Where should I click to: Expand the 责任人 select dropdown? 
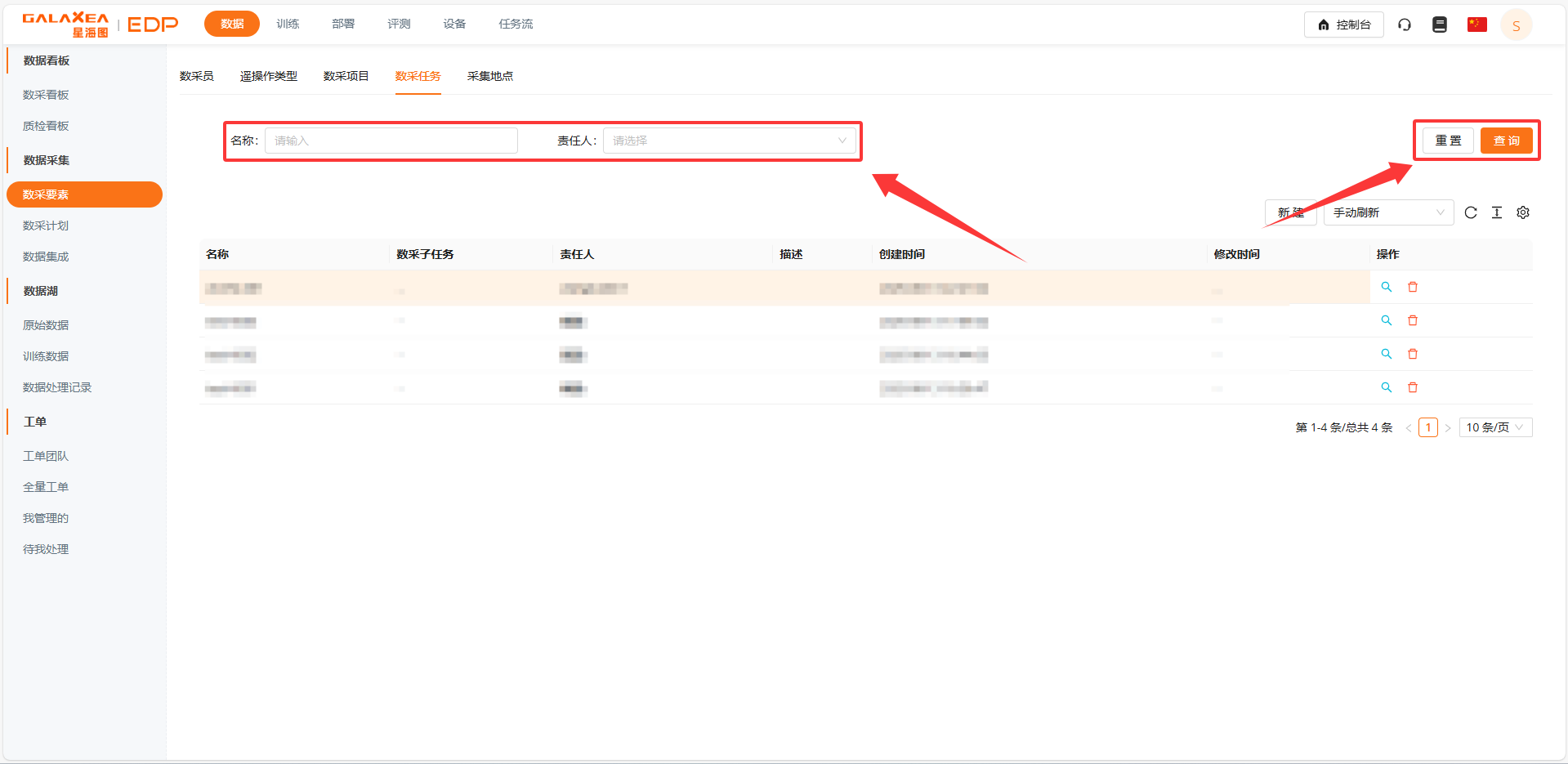tap(729, 141)
